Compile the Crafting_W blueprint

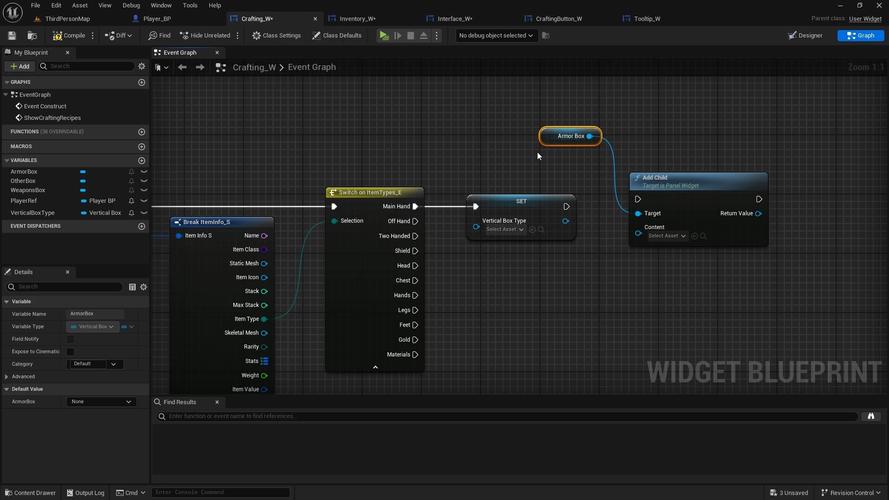(69, 35)
